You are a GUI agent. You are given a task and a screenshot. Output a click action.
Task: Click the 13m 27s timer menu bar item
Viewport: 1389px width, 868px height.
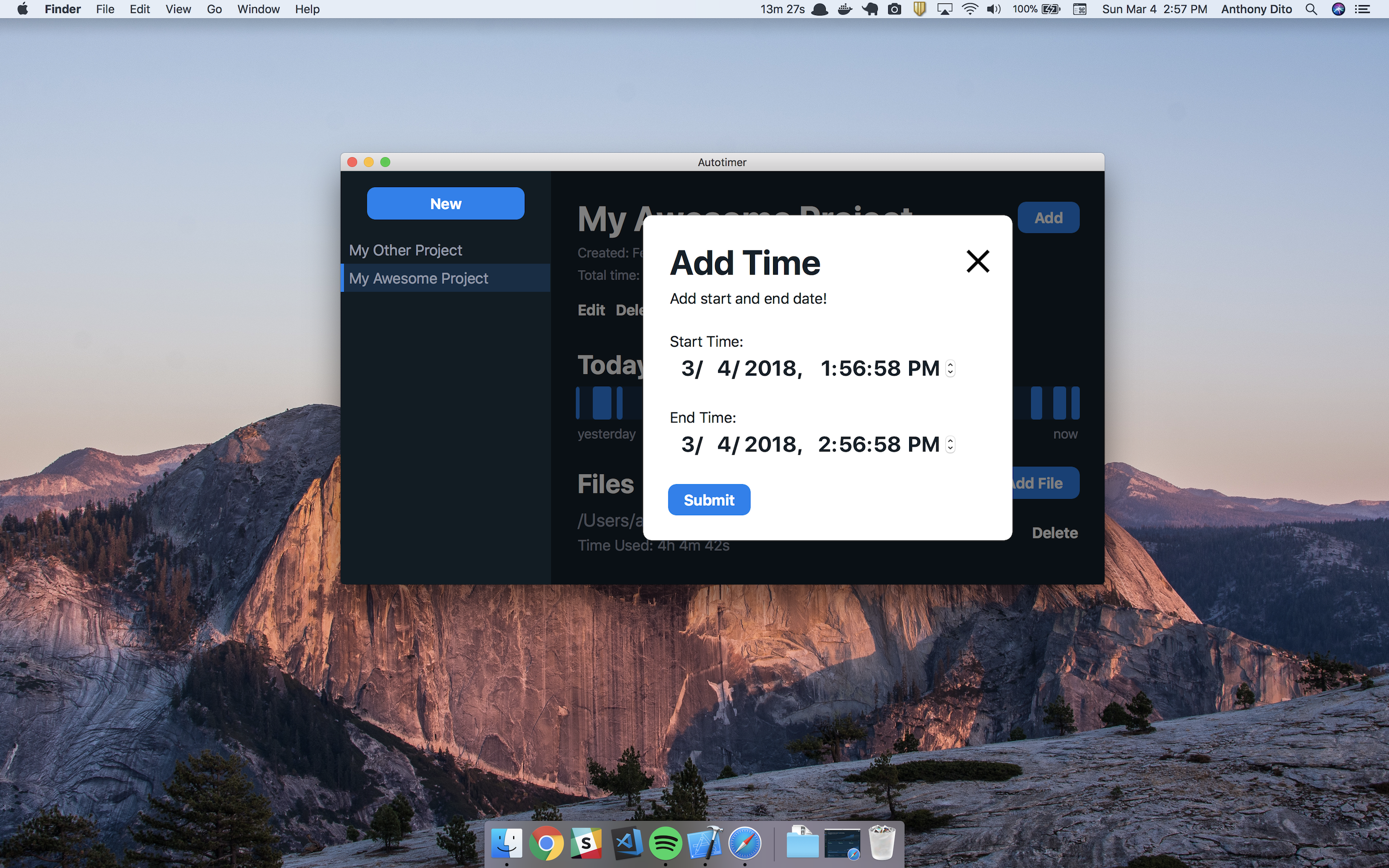click(782, 9)
